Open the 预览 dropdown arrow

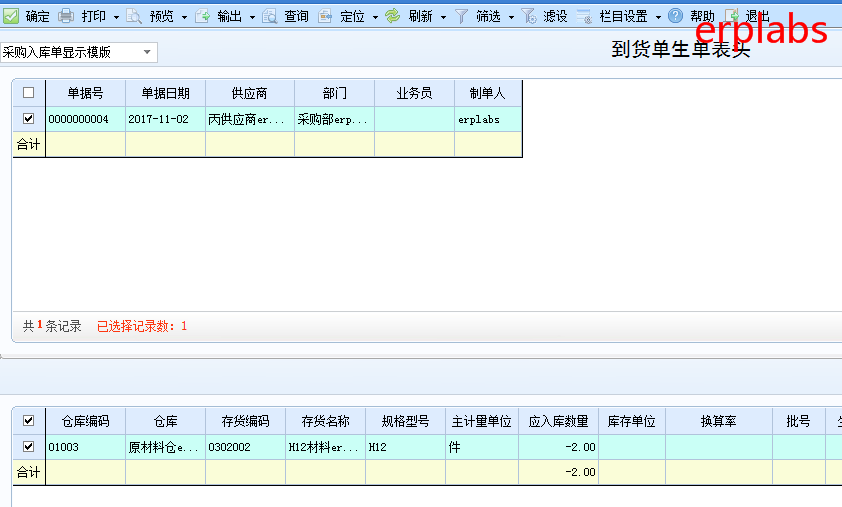point(184,17)
